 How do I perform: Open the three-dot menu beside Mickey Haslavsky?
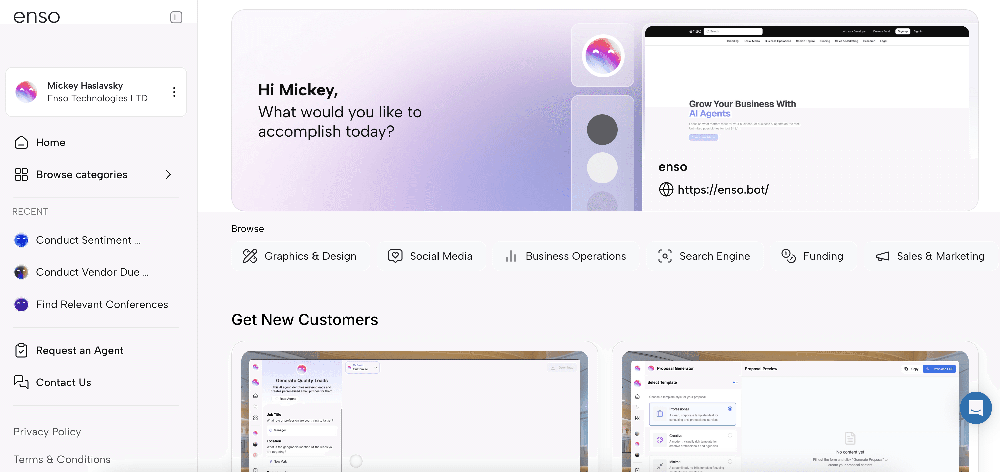coord(174,92)
